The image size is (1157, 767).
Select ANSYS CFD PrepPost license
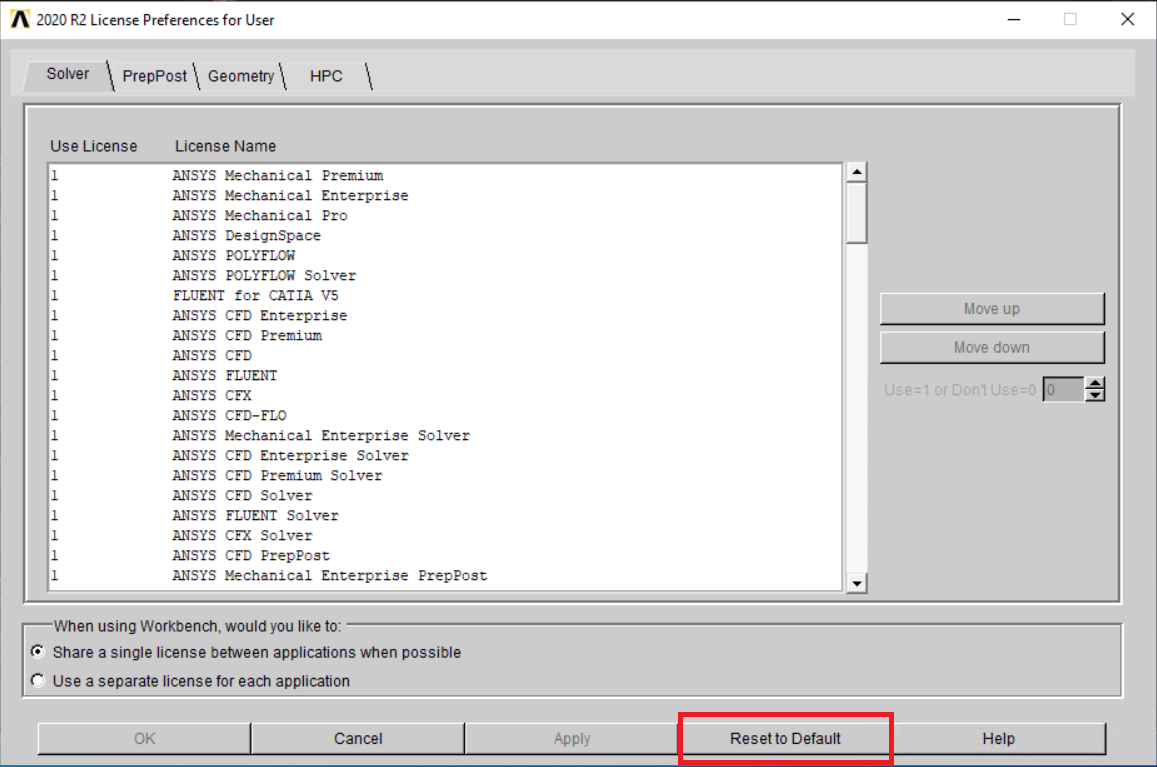(x=445, y=555)
